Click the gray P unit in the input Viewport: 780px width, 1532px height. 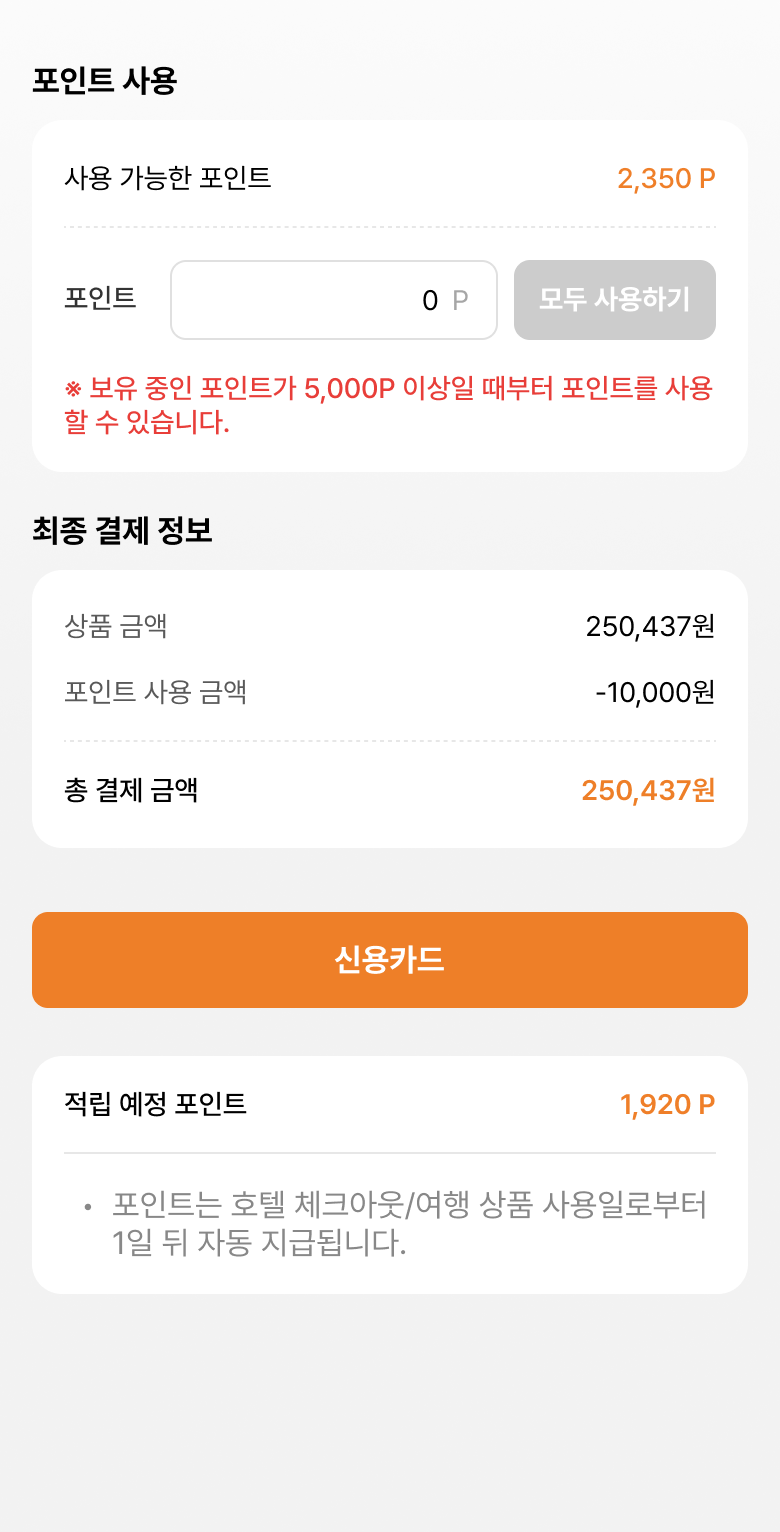[460, 300]
